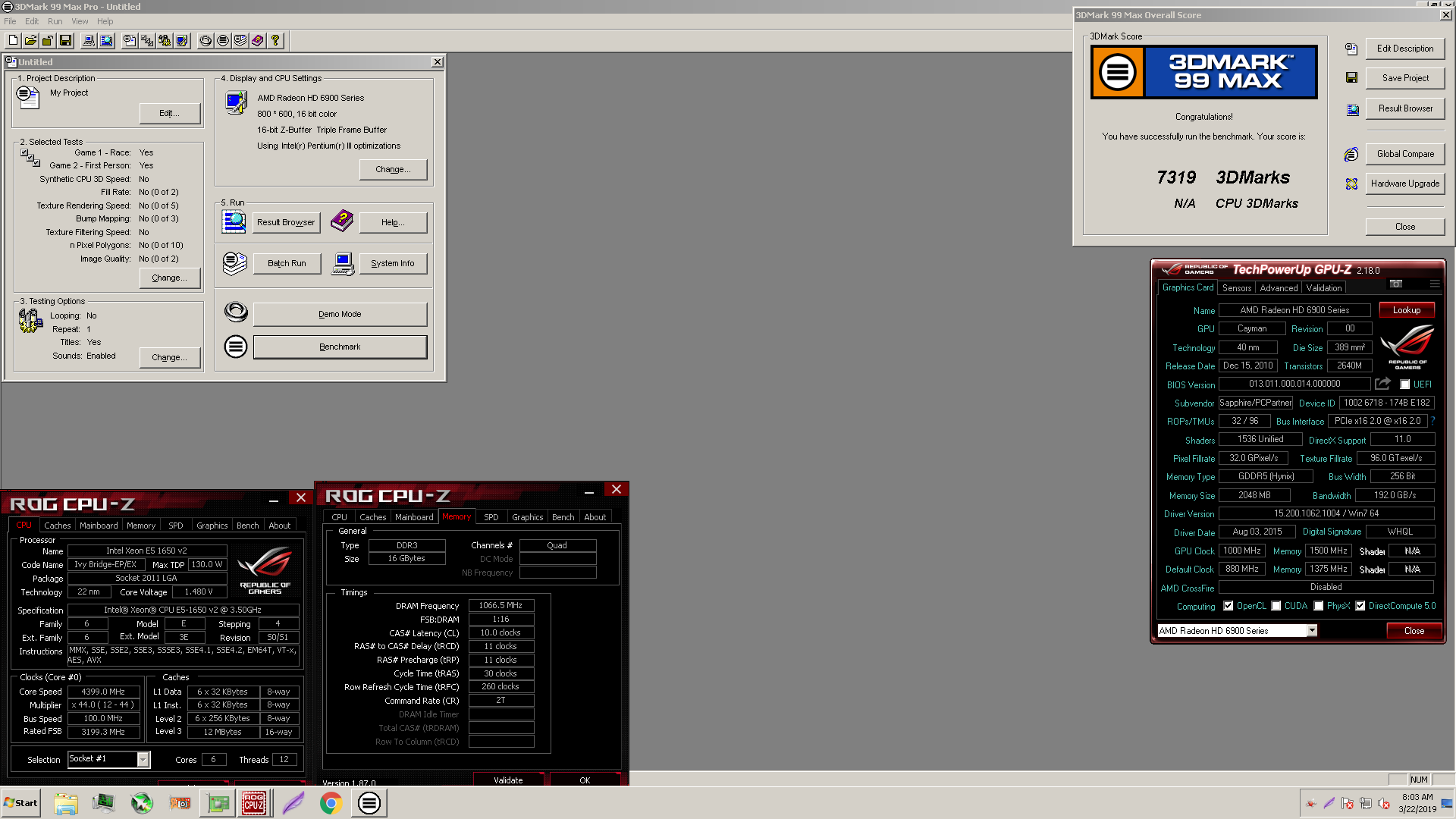This screenshot has width=1456, height=819.
Task: Click the CPU Core Speed value field
Action: pos(103,692)
